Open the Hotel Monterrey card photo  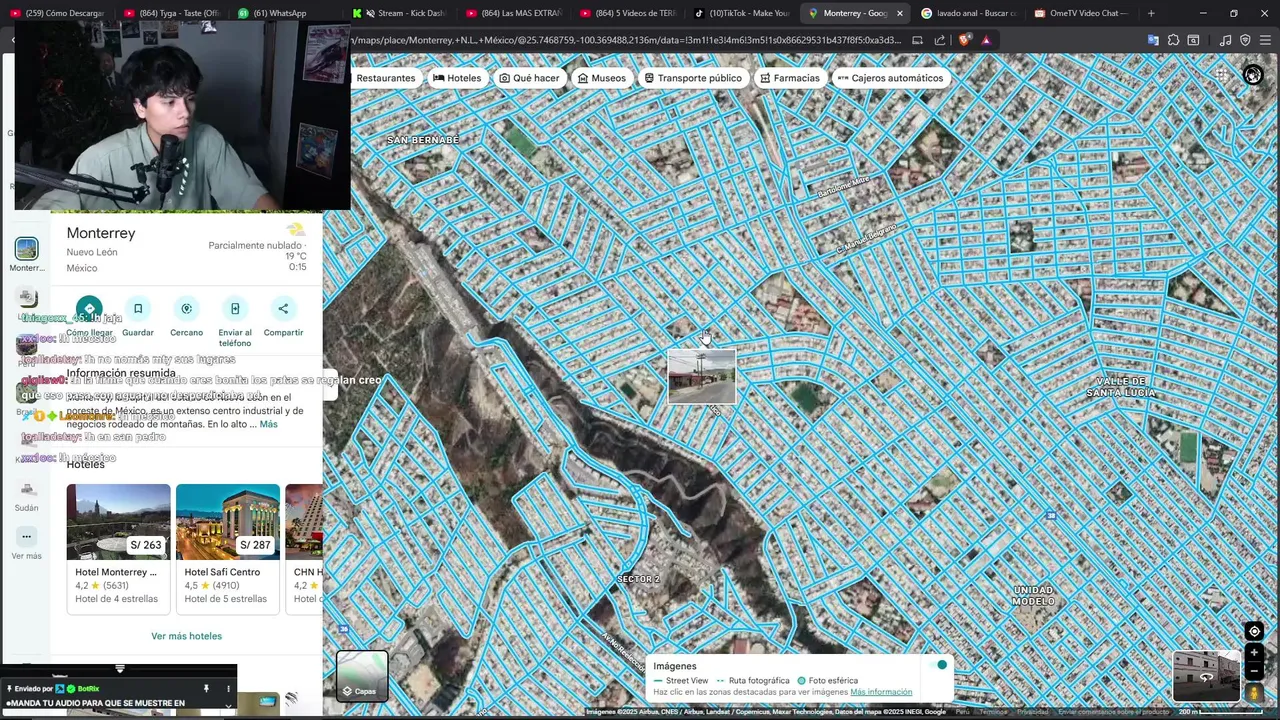coord(119,522)
